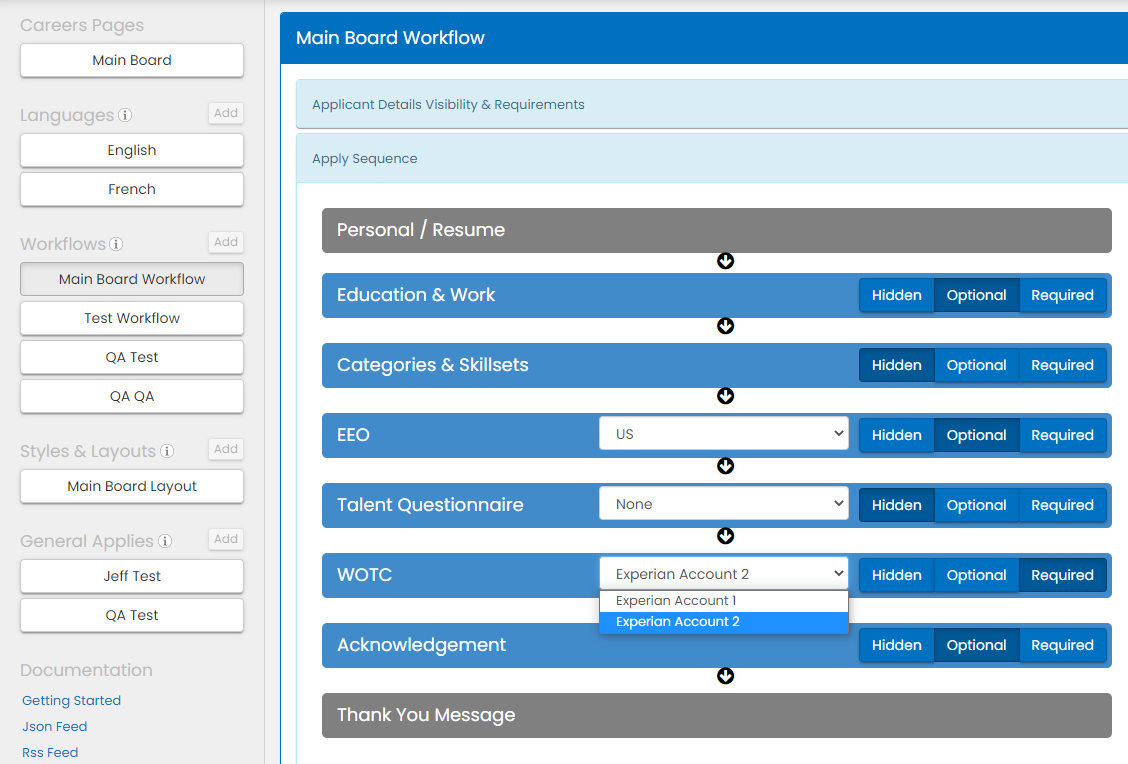Select the highlighted Experian Account 2 option
The image size is (1128, 764).
[723, 621]
